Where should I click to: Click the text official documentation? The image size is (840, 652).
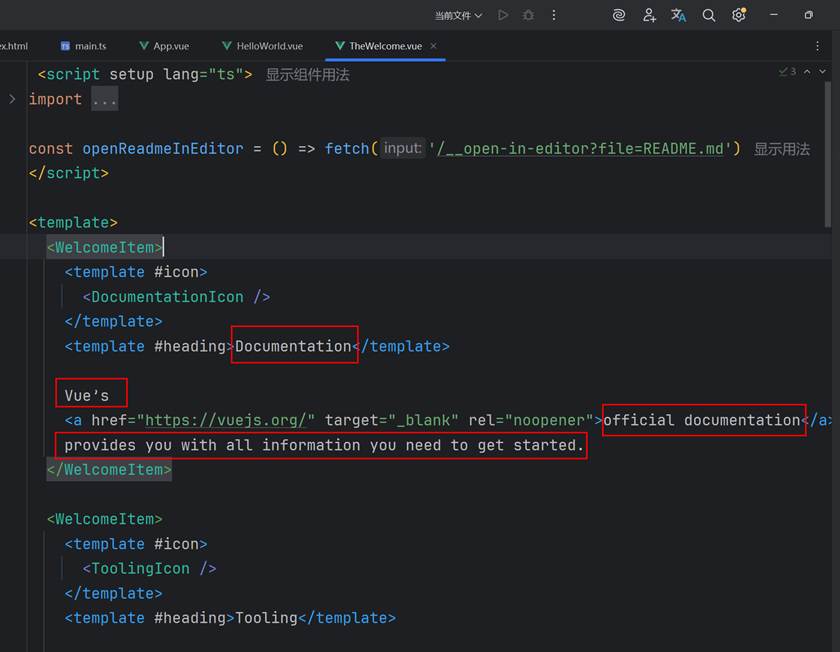pos(702,421)
